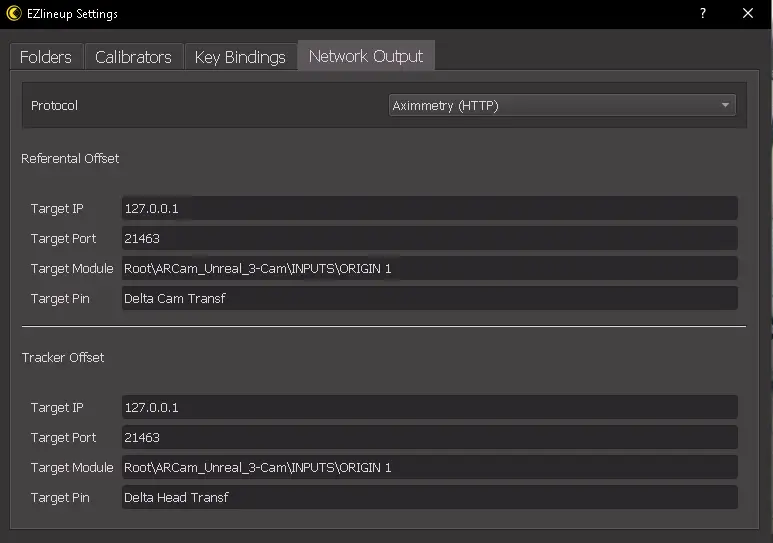Select the Network Output tab
This screenshot has width=773, height=543.
coord(366,56)
